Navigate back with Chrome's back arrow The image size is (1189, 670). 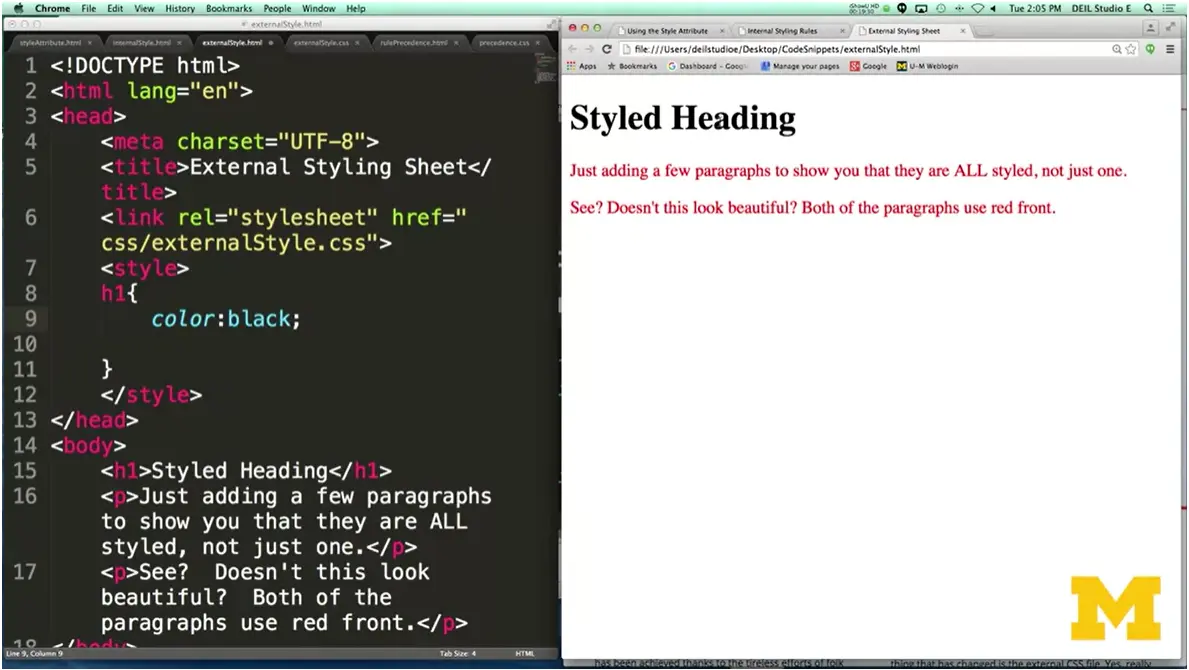(573, 47)
